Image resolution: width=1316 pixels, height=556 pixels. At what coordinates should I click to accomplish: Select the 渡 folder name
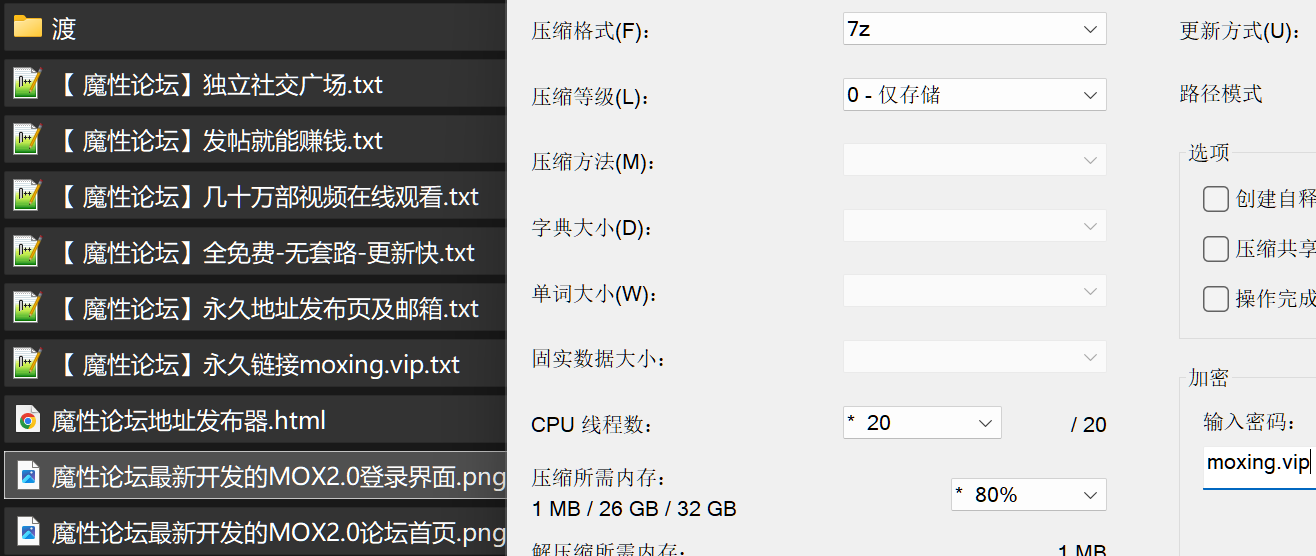(x=64, y=28)
